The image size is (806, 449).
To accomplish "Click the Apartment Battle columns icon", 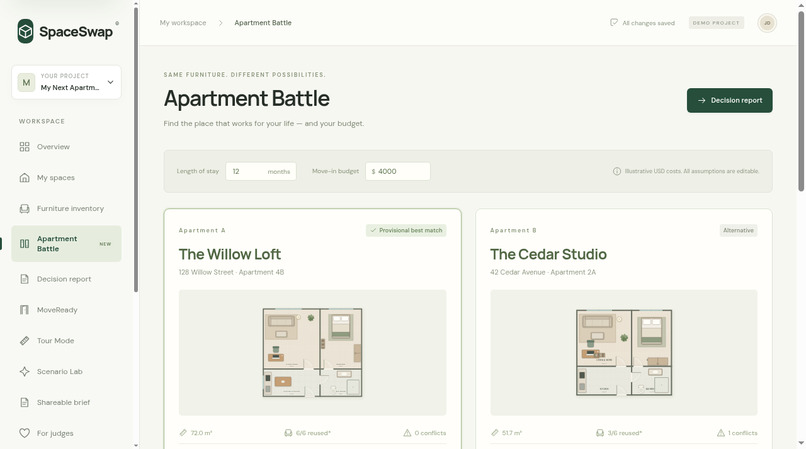I will click(x=24, y=244).
